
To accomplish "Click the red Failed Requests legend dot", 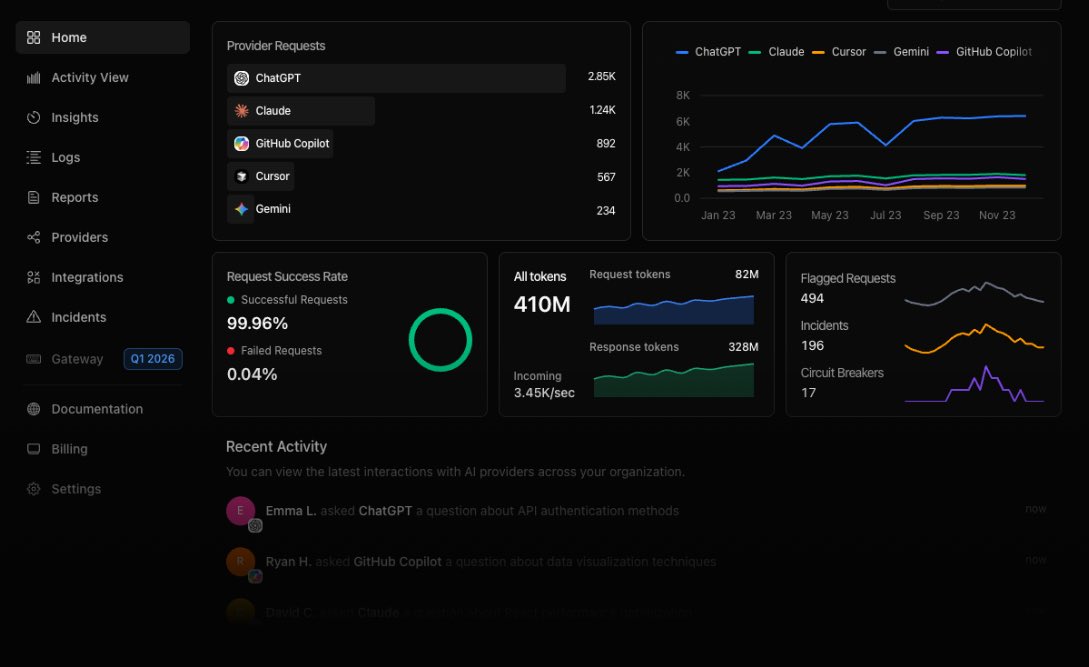I will (x=231, y=351).
